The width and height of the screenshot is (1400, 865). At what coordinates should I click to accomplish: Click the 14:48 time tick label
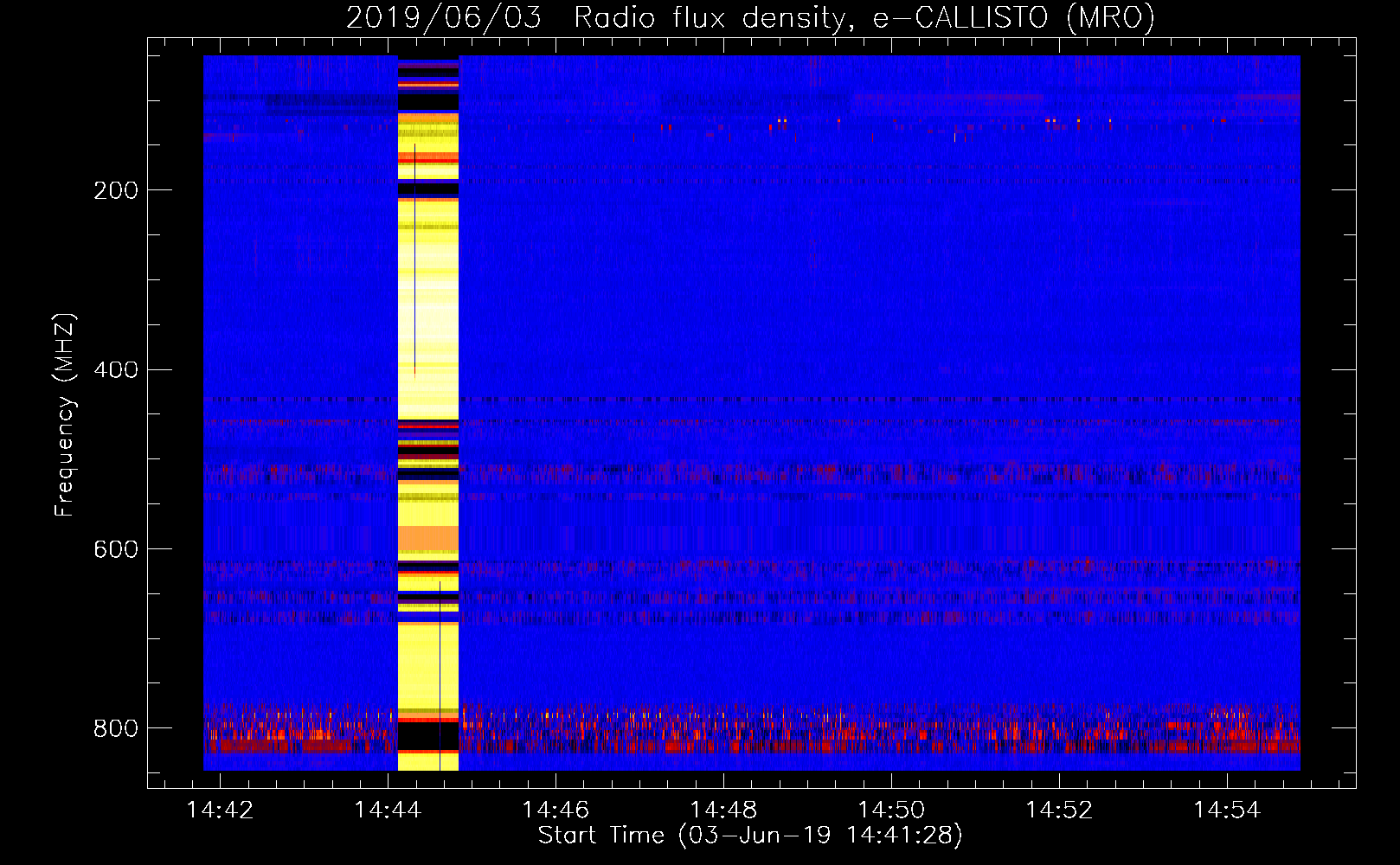(723, 810)
